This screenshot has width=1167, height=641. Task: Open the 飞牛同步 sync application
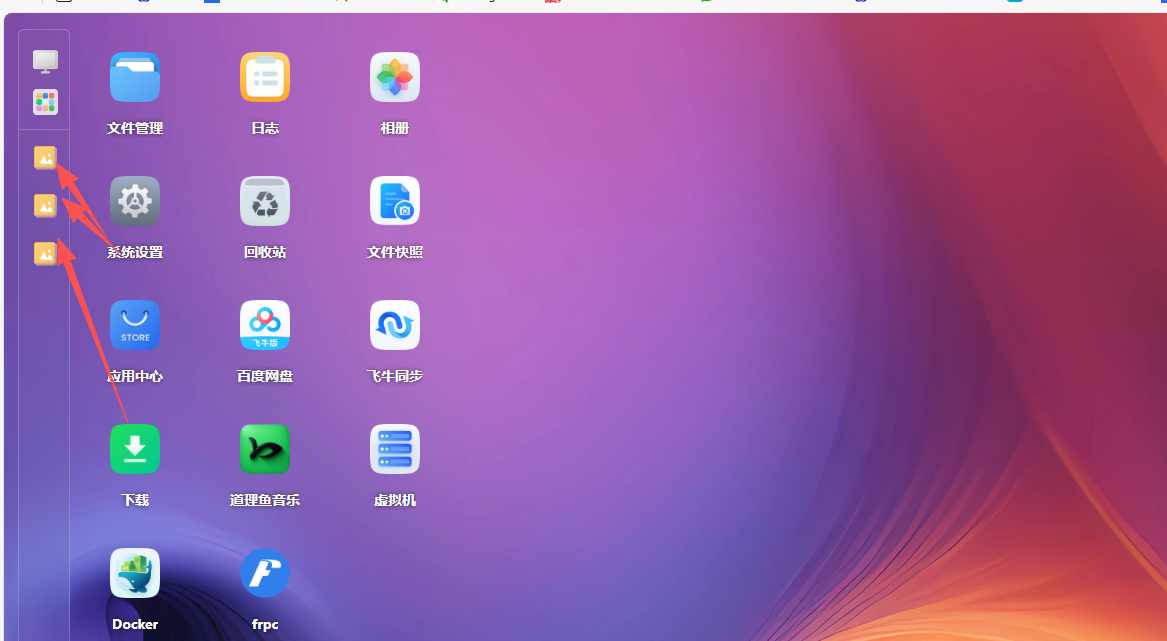coord(394,325)
